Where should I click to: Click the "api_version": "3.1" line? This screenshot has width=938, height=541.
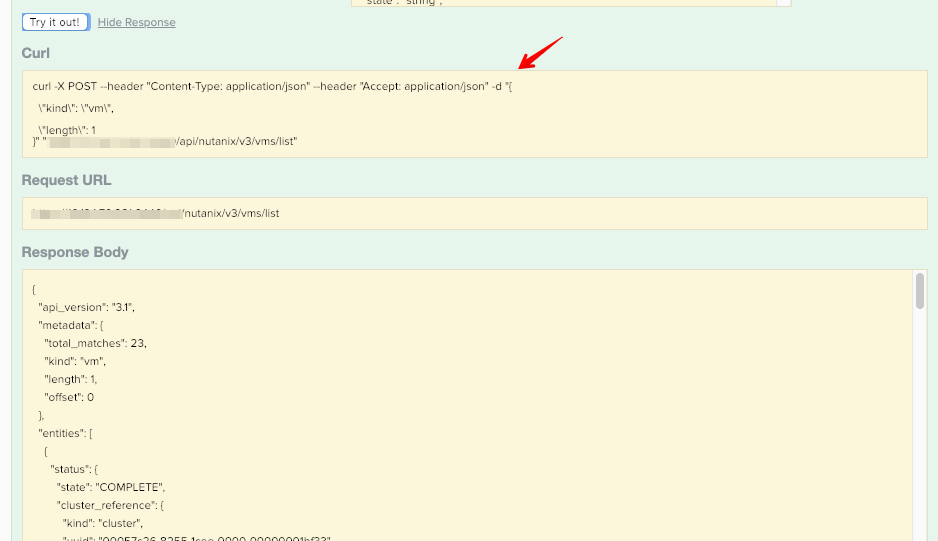tap(86, 307)
